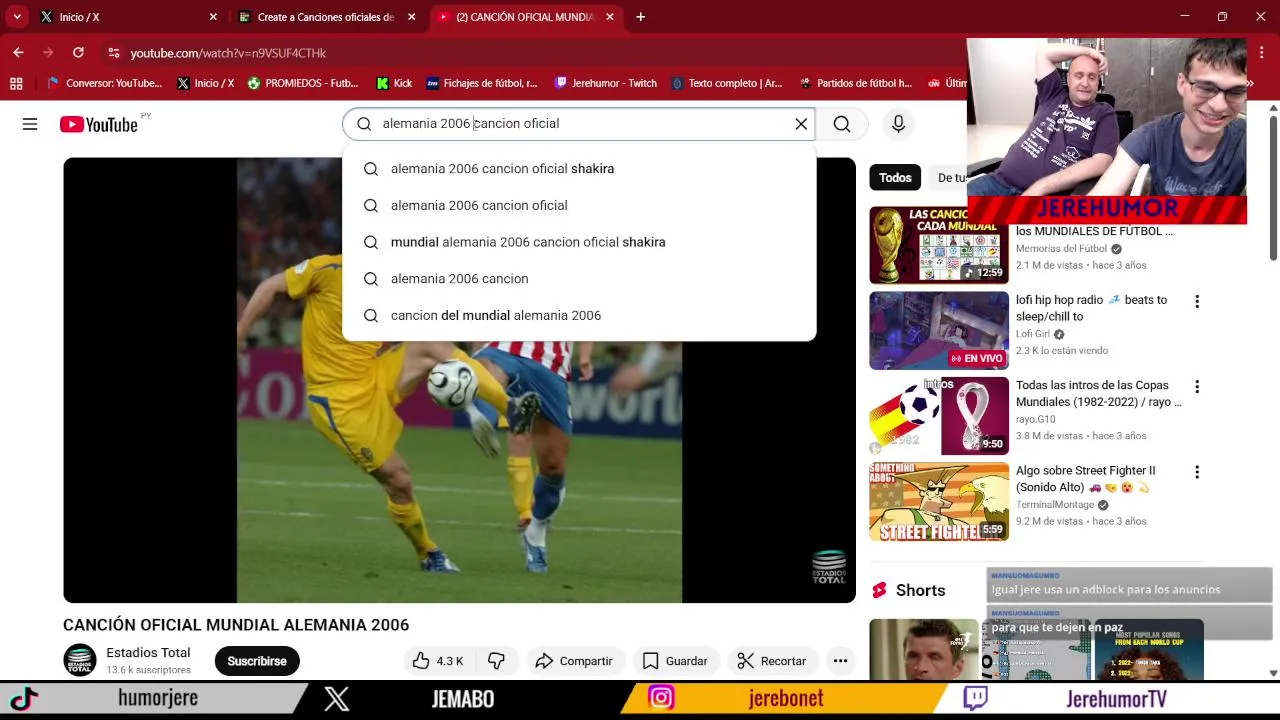
Task: Select suggestion 'alemania 2006 cancion oficial shakira'
Action: point(579,169)
